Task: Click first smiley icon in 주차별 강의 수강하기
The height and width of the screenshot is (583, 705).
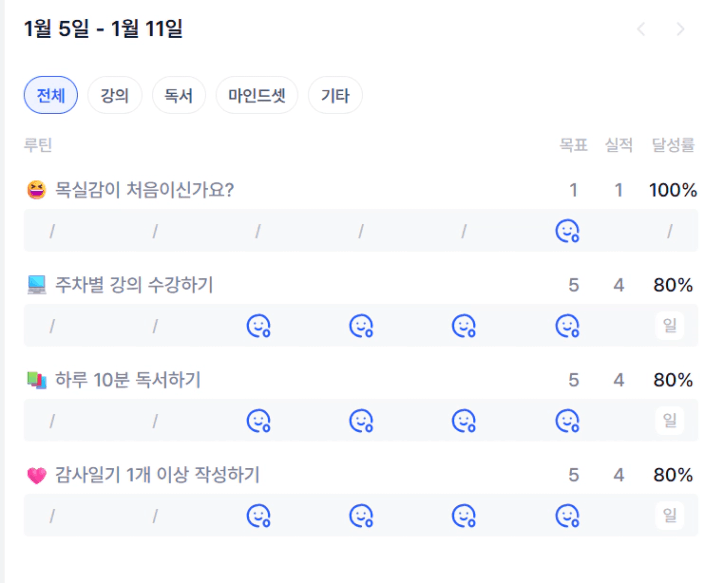Action: (259, 326)
